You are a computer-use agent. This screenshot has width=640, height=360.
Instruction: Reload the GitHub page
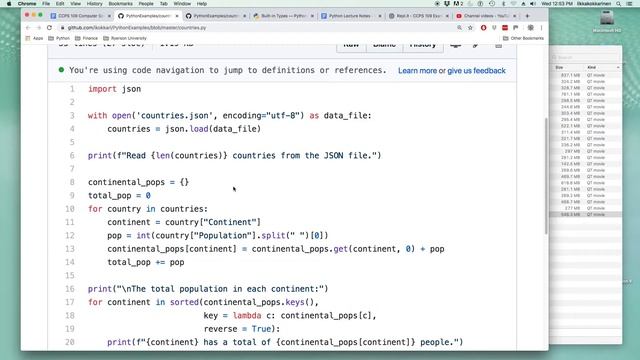(49, 28)
